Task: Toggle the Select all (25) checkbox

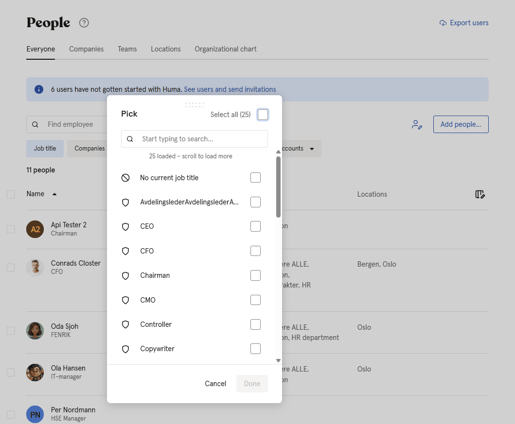Action: (263, 114)
